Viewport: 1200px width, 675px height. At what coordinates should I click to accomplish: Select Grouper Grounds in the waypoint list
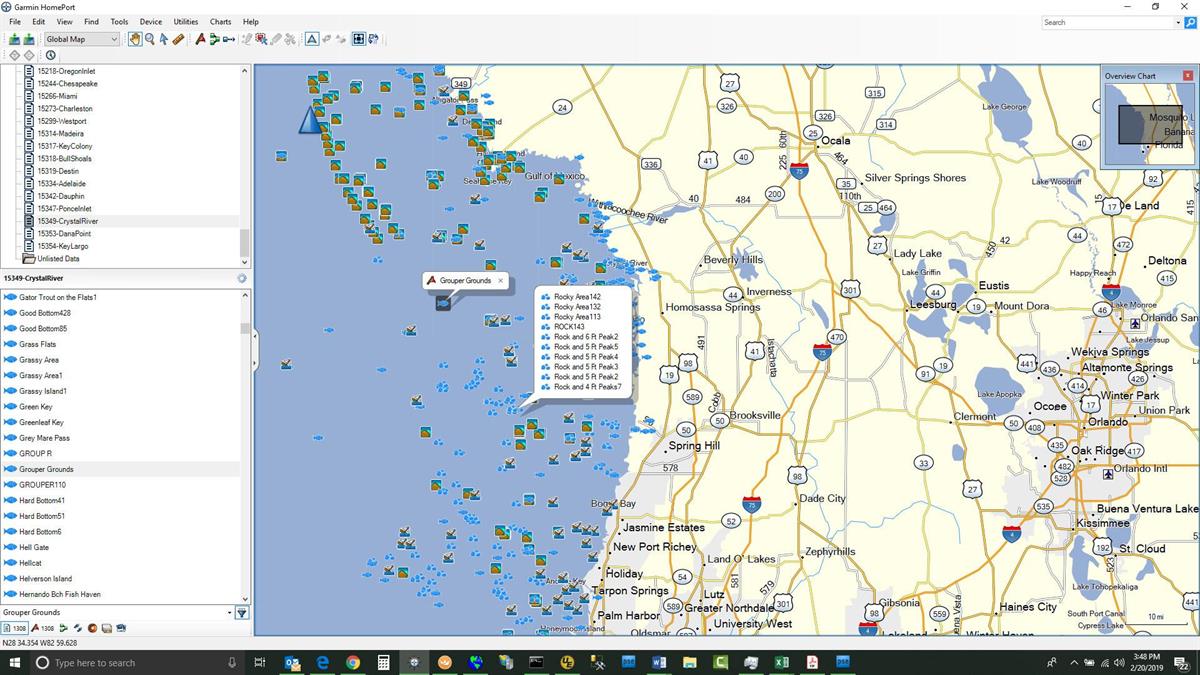(46, 469)
